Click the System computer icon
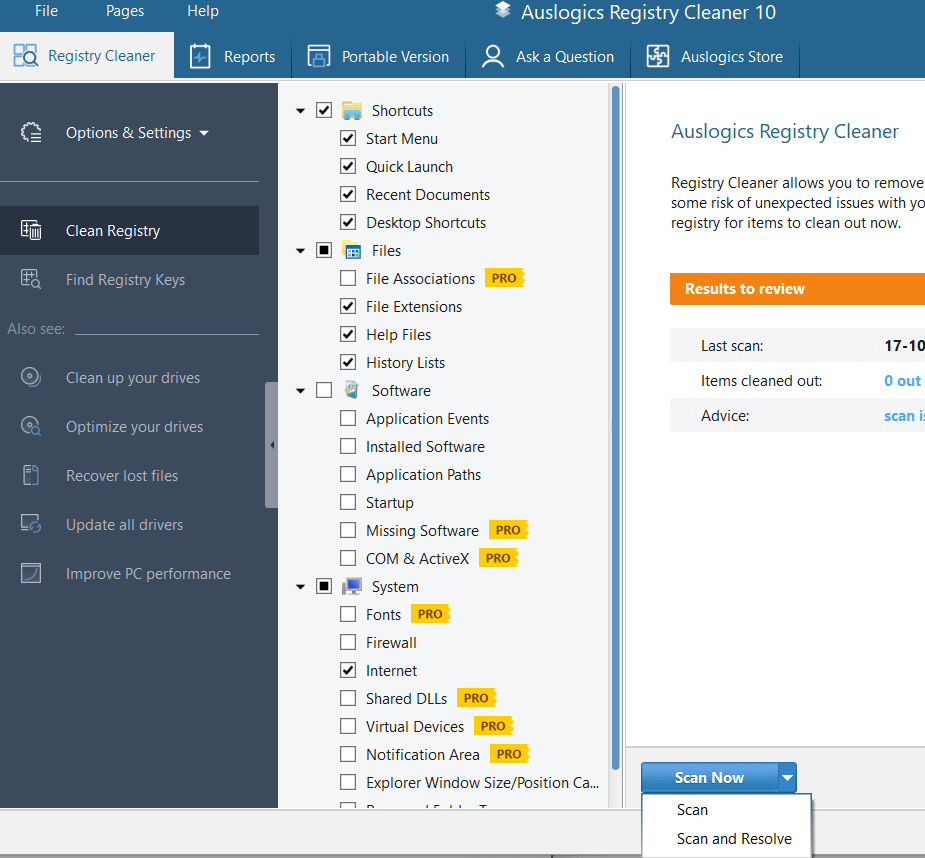Image resolution: width=925 pixels, height=858 pixels. (352, 586)
